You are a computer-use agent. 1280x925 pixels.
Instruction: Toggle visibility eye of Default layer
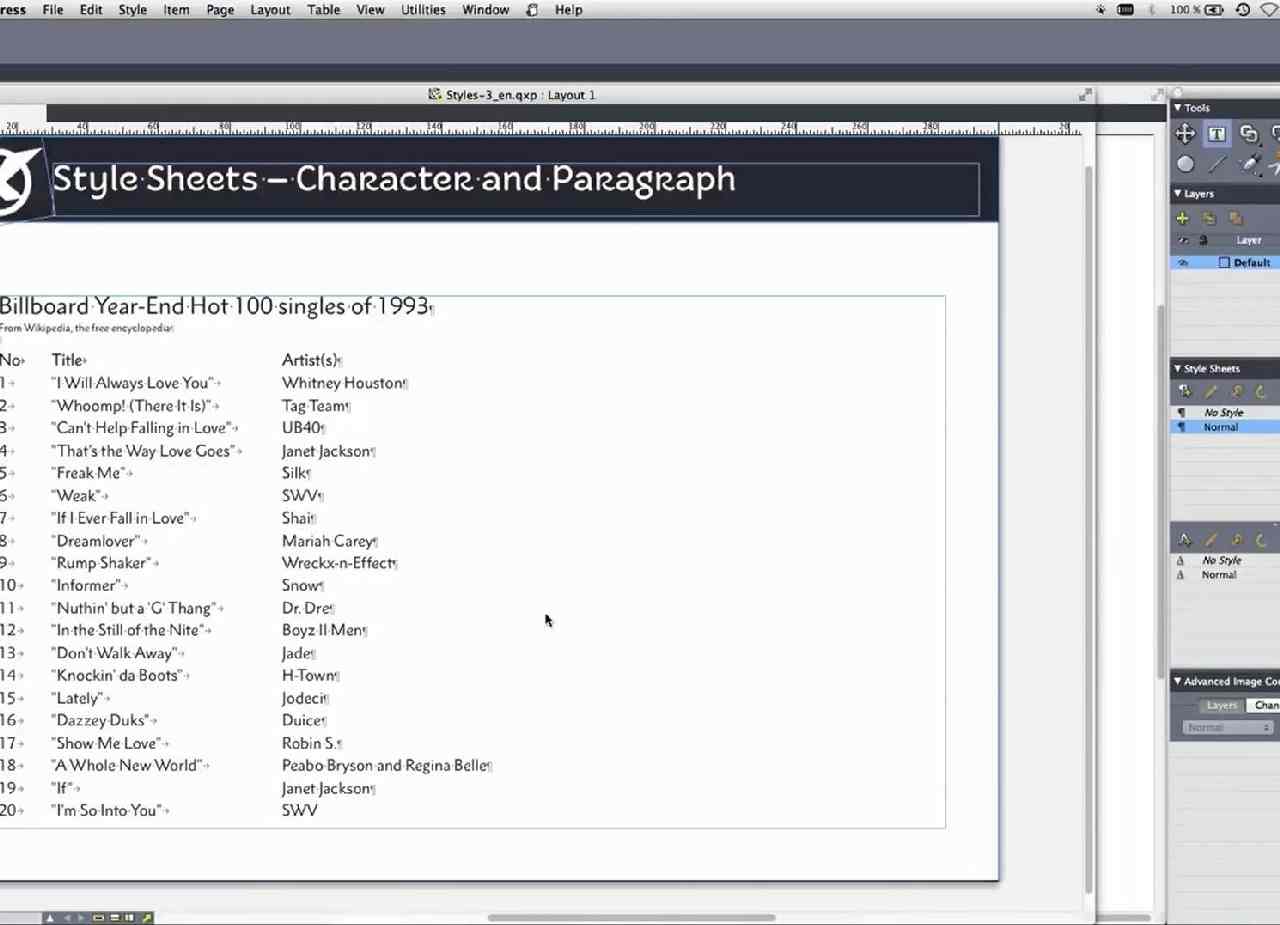pyautogui.click(x=1183, y=263)
